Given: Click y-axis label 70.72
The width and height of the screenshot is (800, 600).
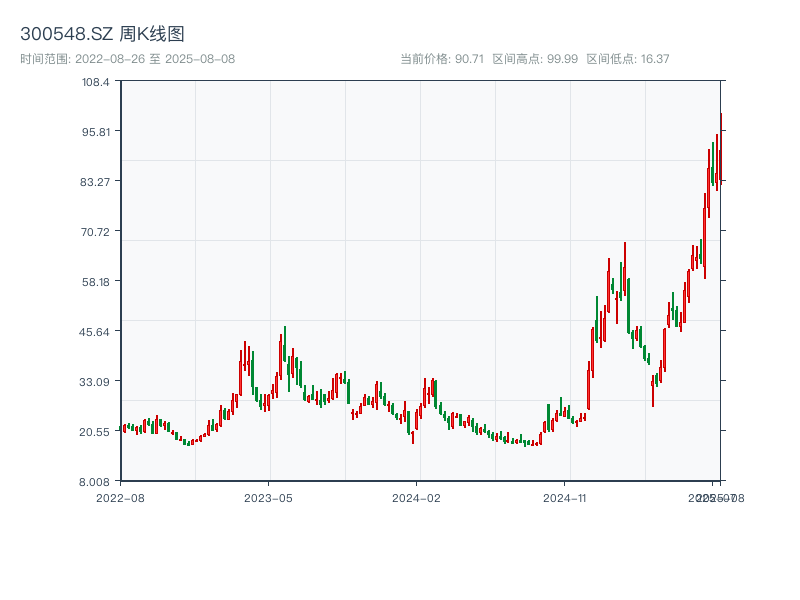Looking at the screenshot, I should click(x=95, y=232).
